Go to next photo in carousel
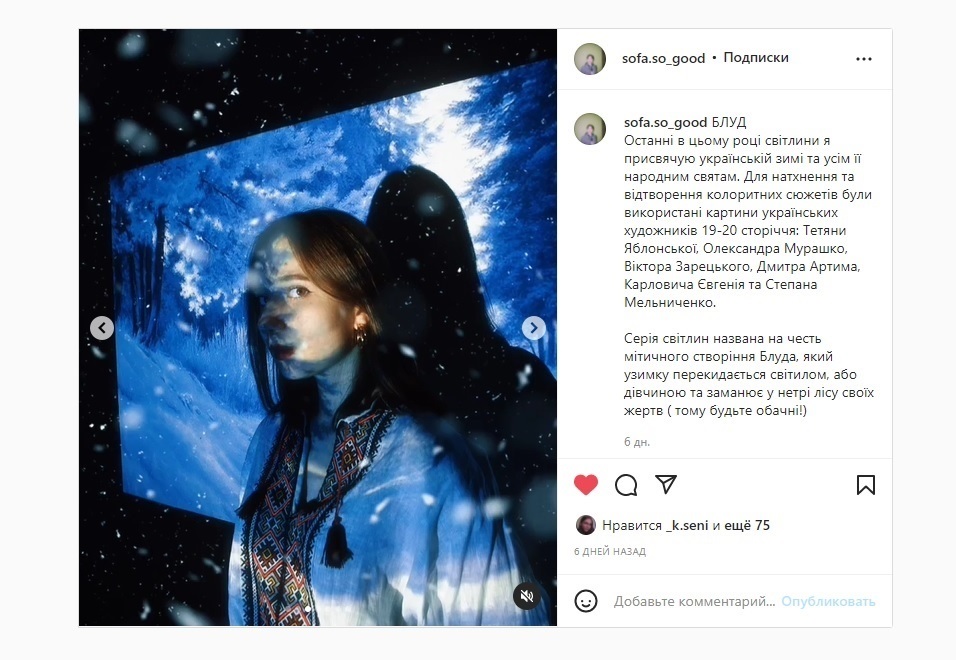956x660 pixels. (533, 328)
